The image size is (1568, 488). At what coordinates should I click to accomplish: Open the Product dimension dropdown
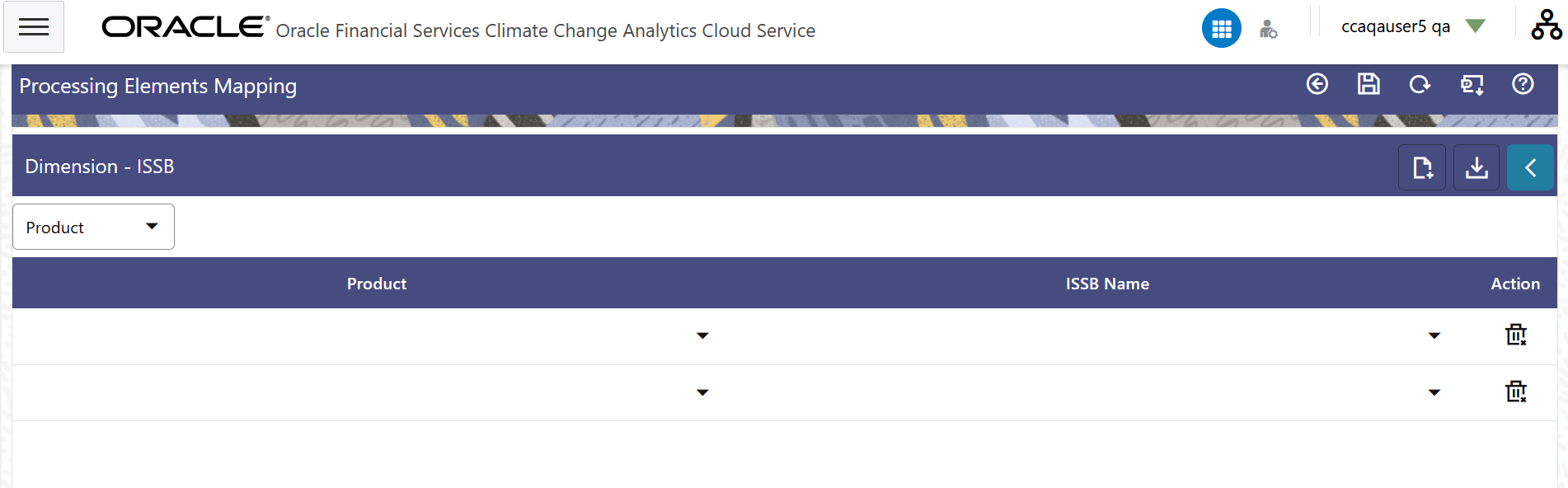point(93,227)
